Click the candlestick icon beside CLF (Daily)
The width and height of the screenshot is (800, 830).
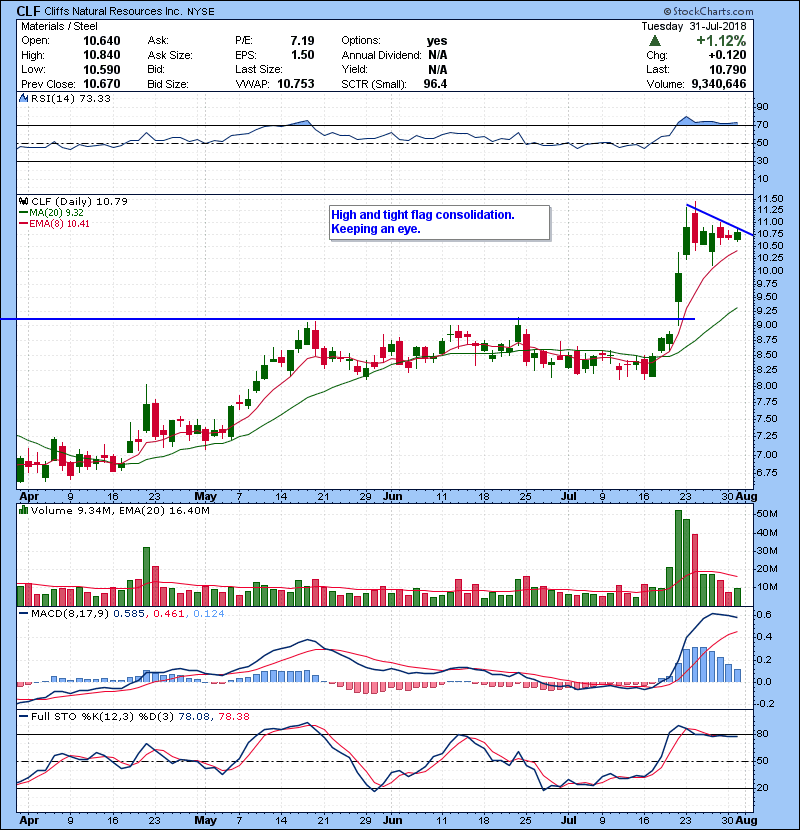click(x=23, y=201)
